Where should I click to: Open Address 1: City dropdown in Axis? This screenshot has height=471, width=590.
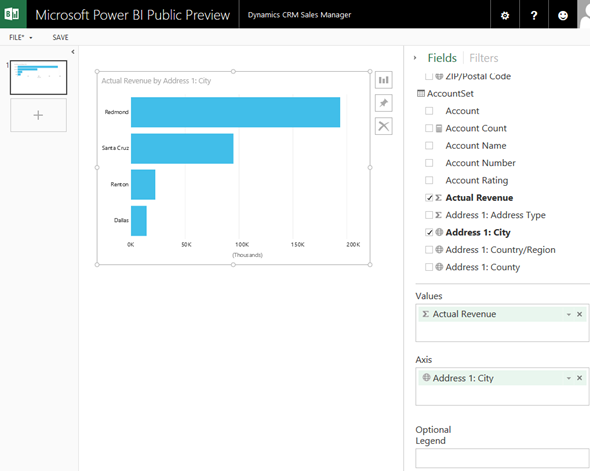(569, 378)
